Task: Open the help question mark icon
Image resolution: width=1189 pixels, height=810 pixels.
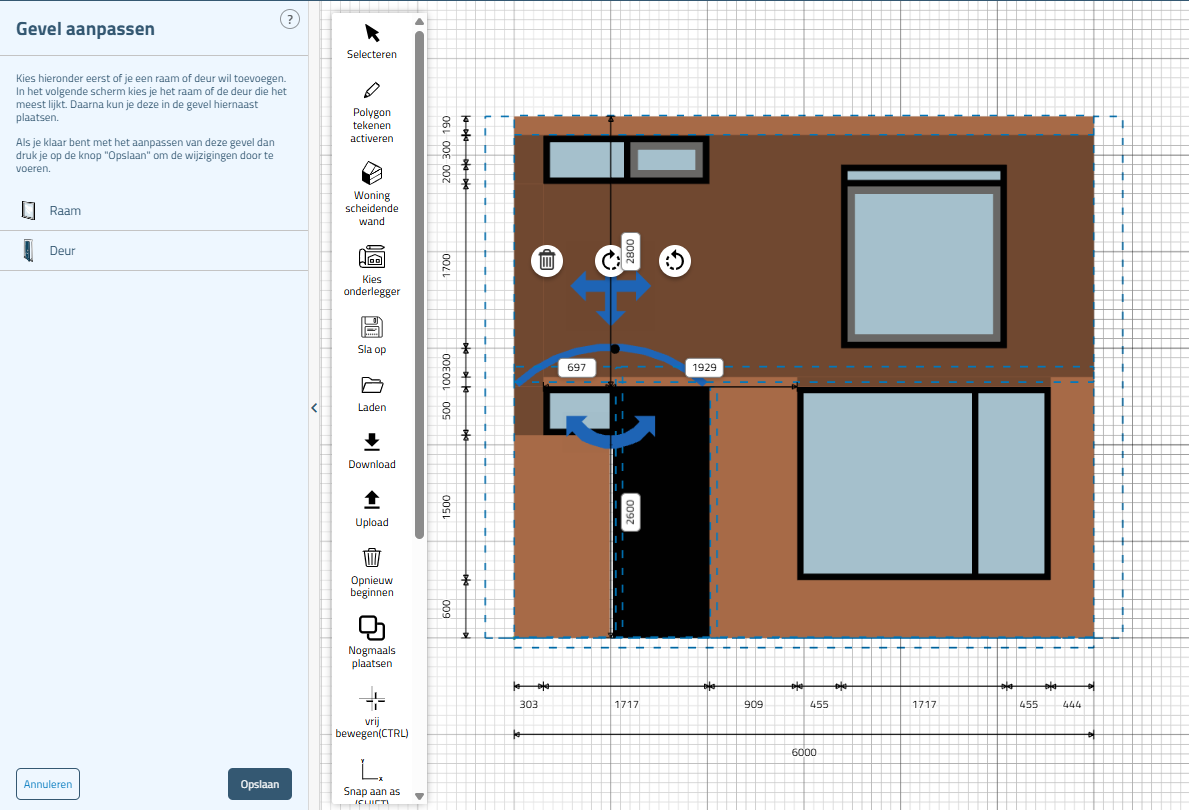Action: (x=290, y=18)
